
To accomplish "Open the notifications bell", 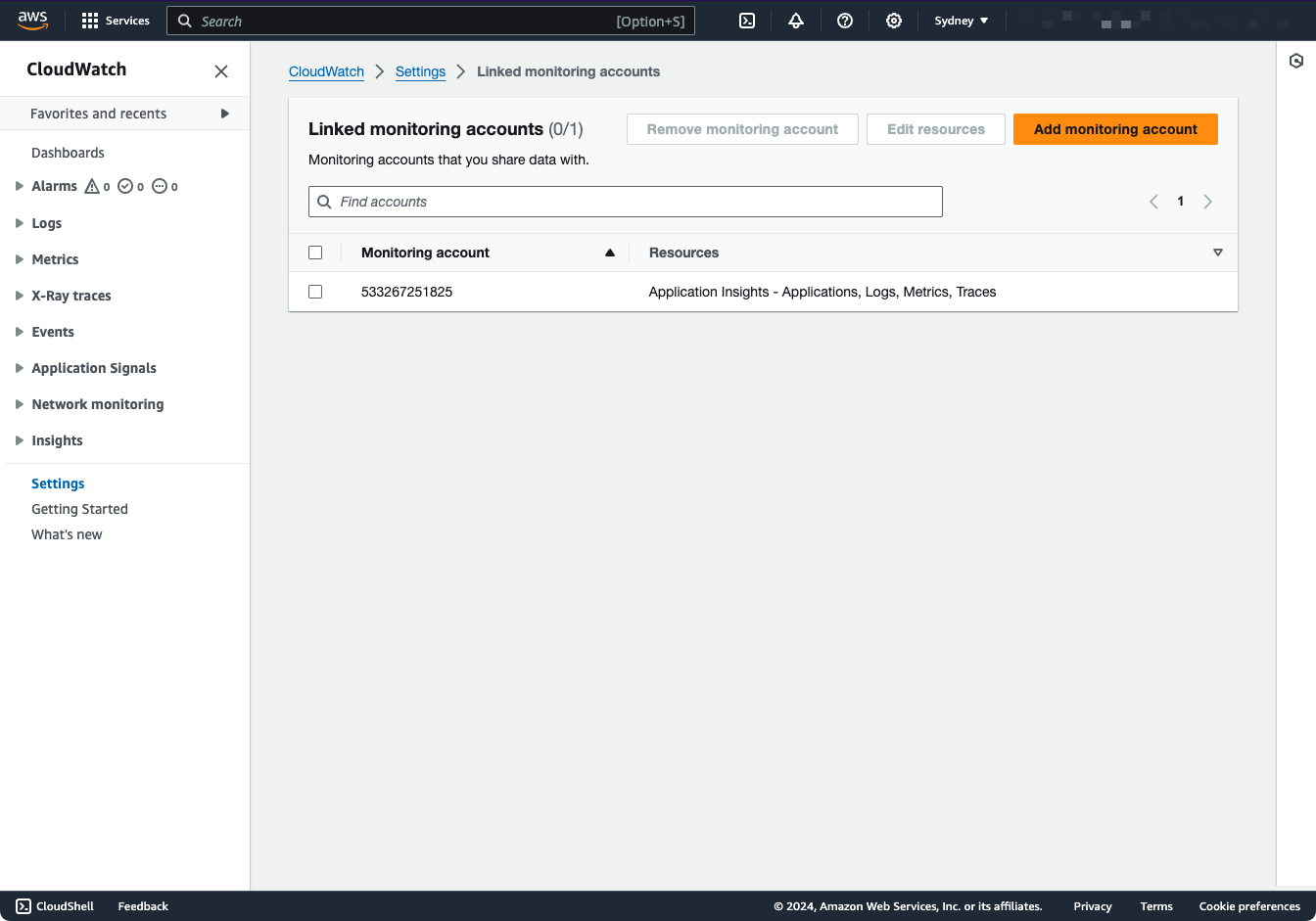I will 796,21.
